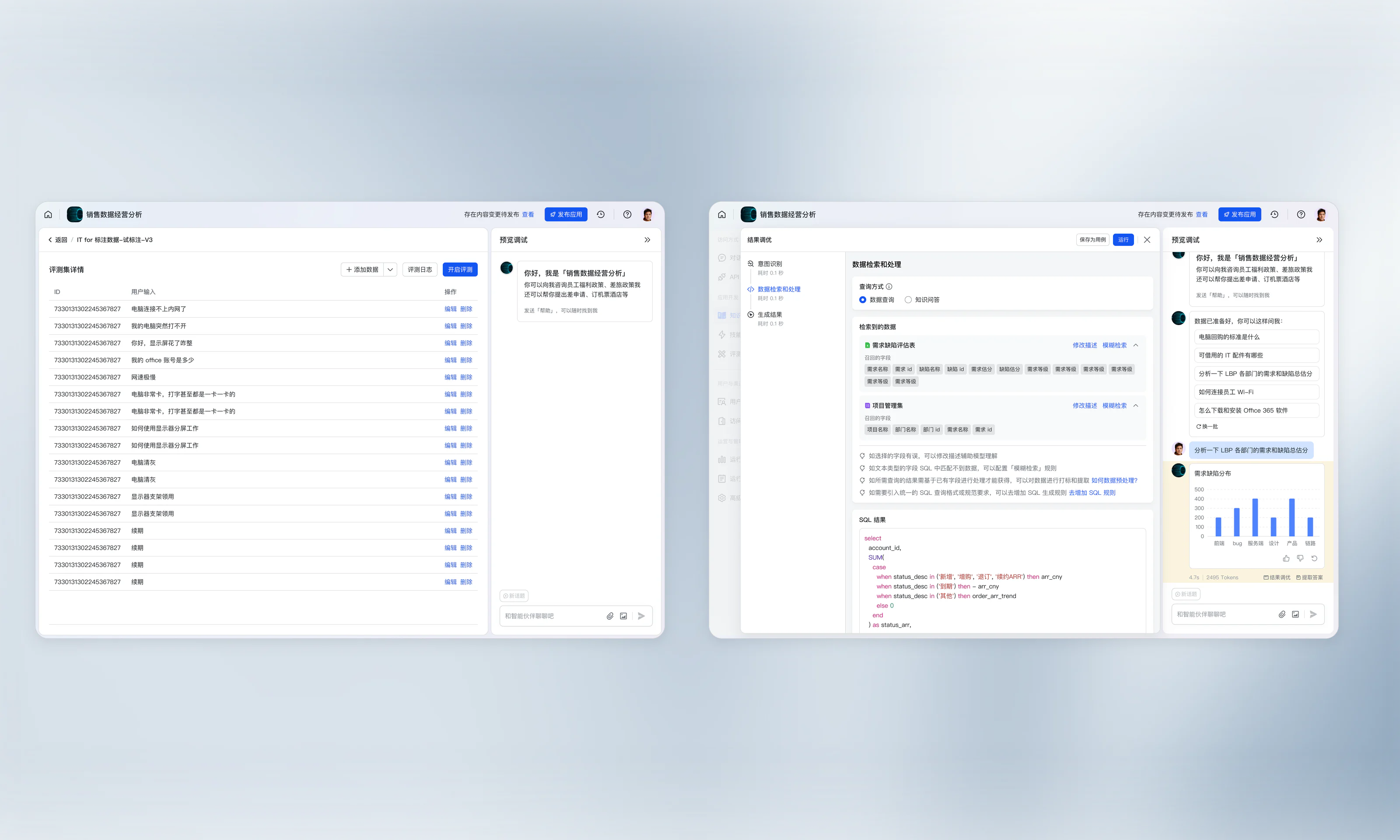Screen dimensions: 1400x840
Task: Click 模糊检索 for 需求缺陷评估表
Action: pos(1115,345)
